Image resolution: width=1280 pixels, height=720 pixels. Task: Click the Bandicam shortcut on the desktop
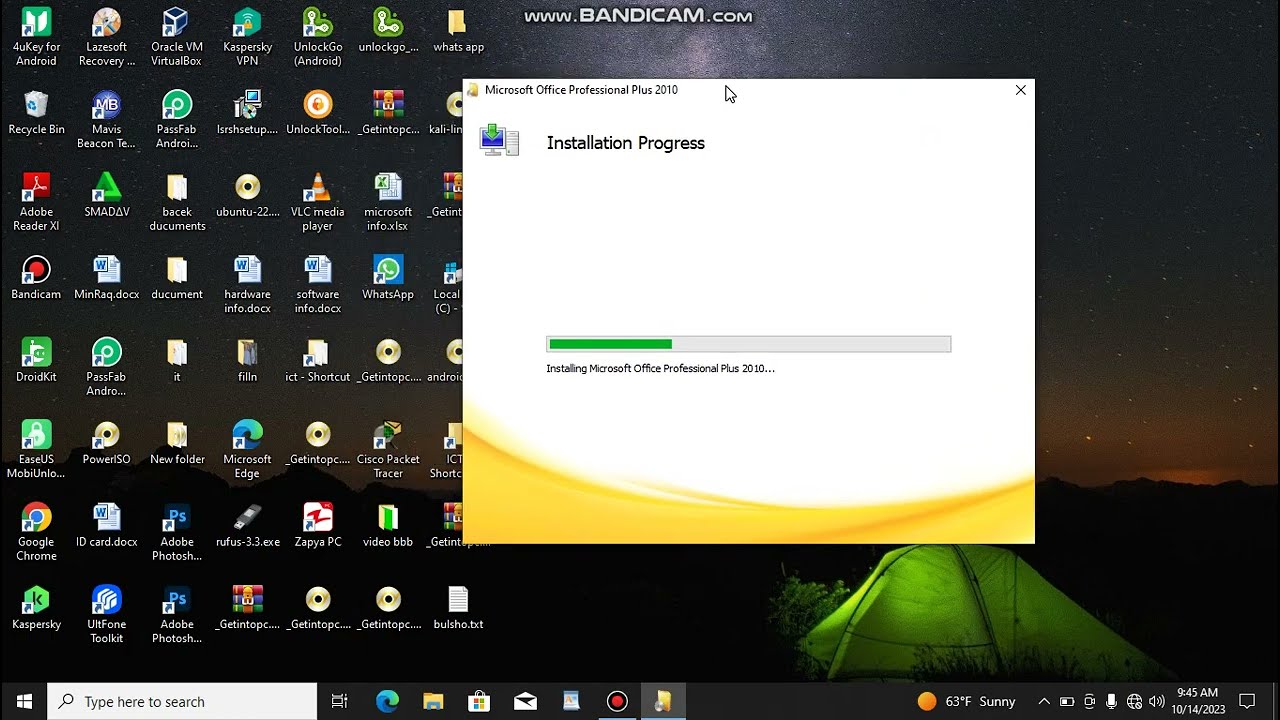[36, 278]
